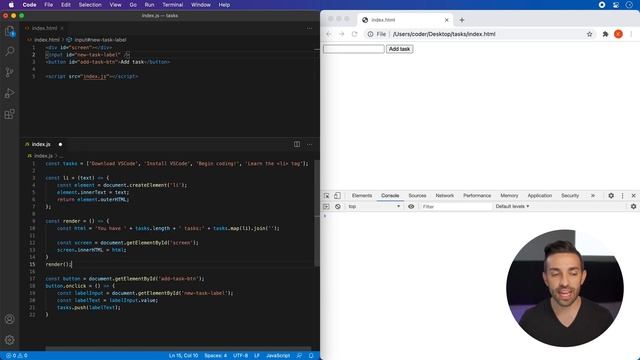Viewport: 640px width, 360px height.
Task: Open the Selection menu
Action: 90,5
